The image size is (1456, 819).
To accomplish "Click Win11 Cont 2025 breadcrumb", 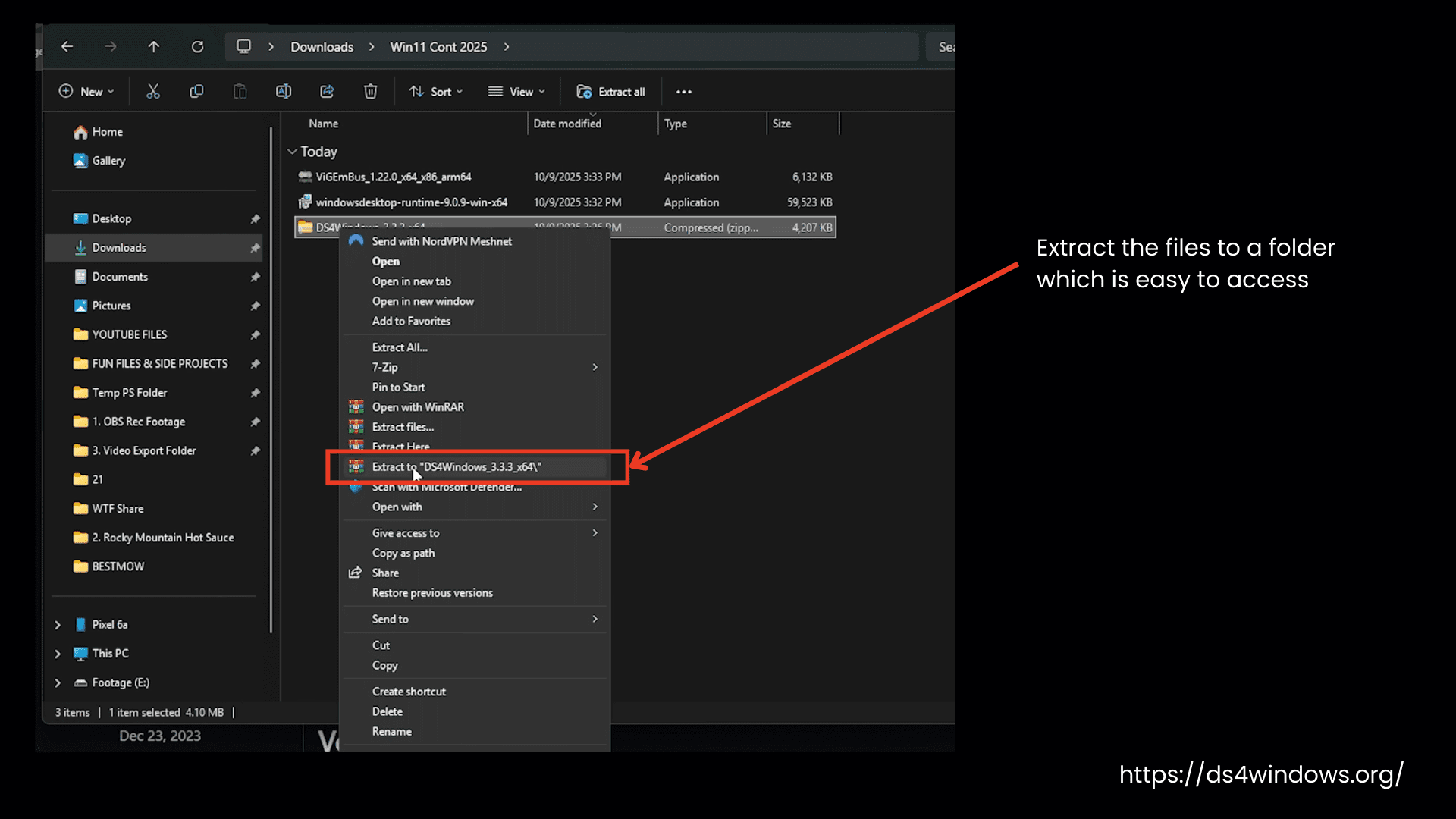I will [438, 47].
